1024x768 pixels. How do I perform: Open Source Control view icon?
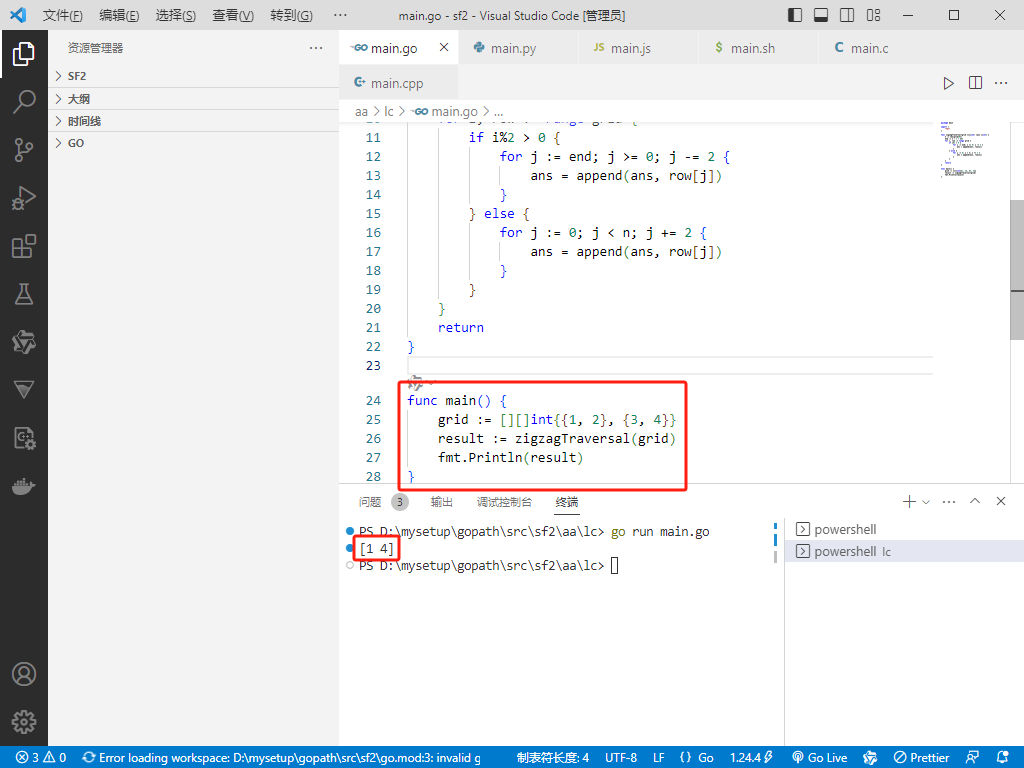click(24, 150)
